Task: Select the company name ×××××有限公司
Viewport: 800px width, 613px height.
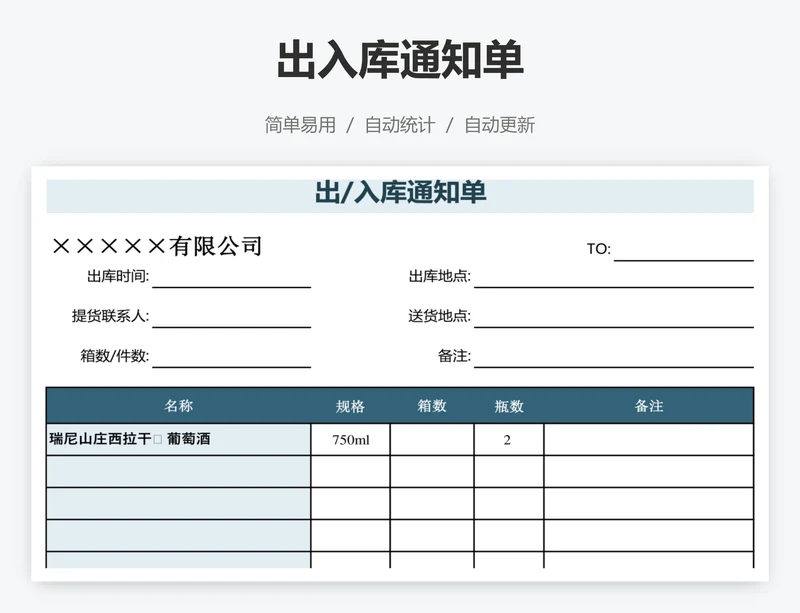Action: pyautogui.click(x=157, y=246)
